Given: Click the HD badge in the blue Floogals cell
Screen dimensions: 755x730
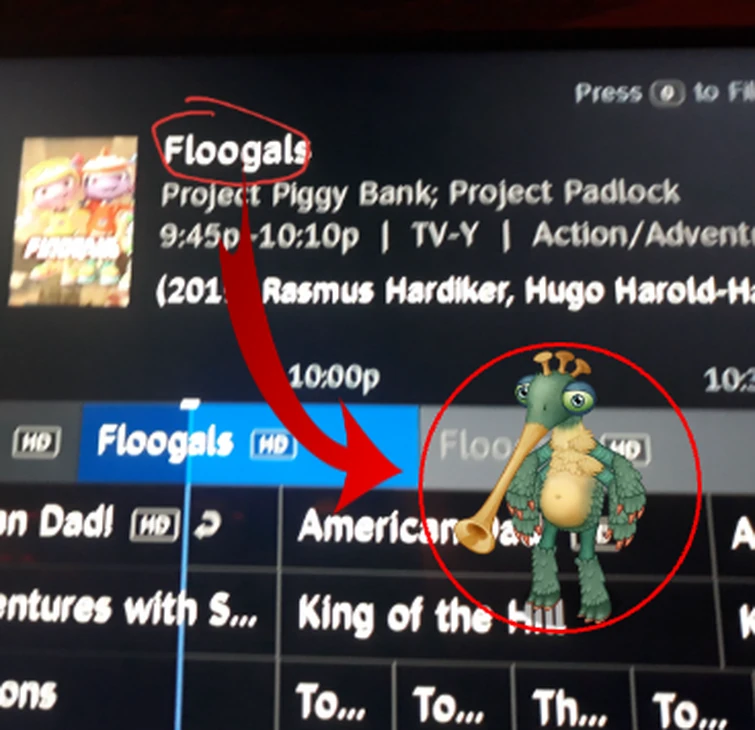Looking at the screenshot, I should click(x=273, y=444).
